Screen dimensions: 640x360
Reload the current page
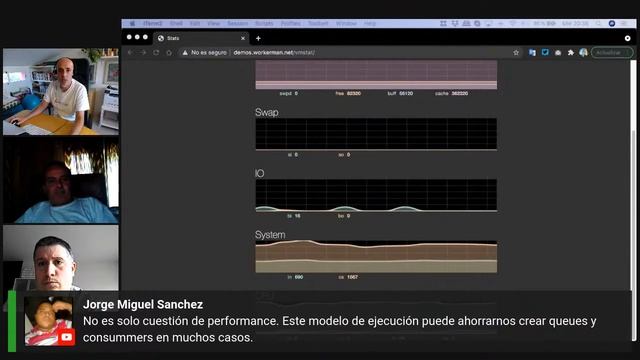click(156, 52)
